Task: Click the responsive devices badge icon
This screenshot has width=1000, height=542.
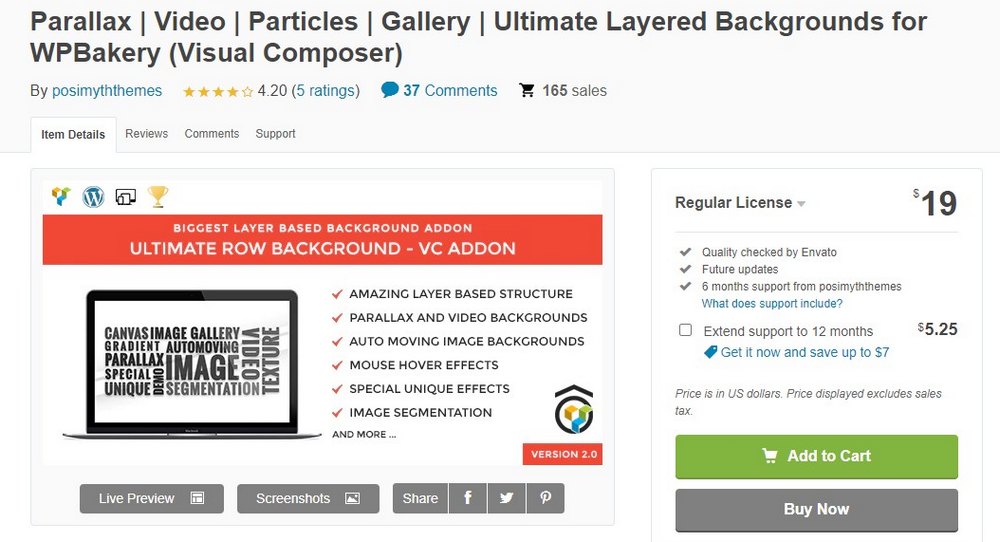Action: 126,197
